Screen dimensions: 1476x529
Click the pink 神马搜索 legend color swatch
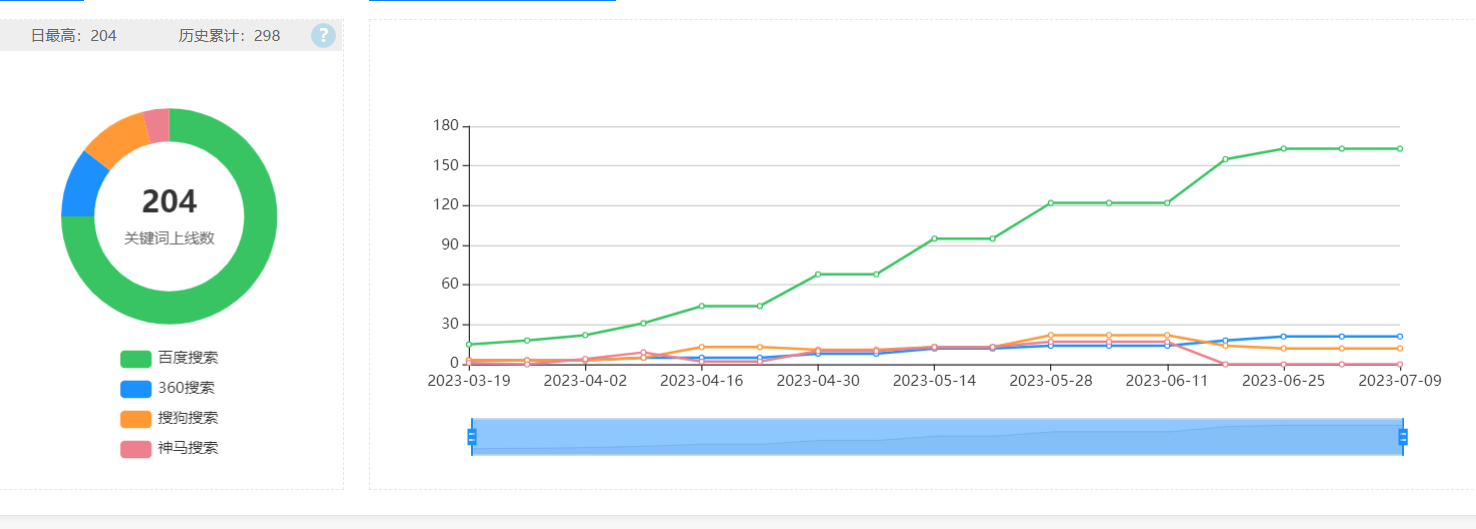pyautogui.click(x=136, y=448)
